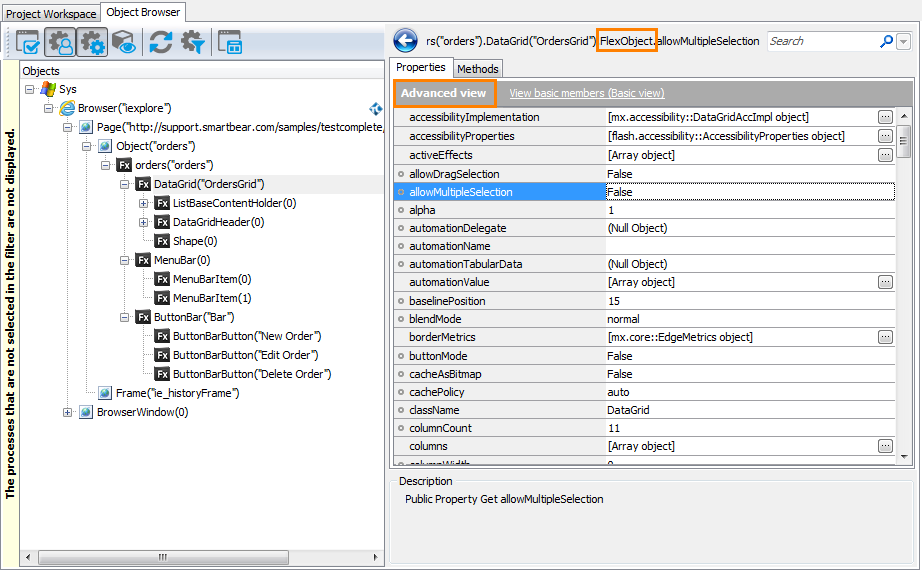Toggle the show invisible objects eye icon
Image resolution: width=922 pixels, height=570 pixels.
point(124,42)
